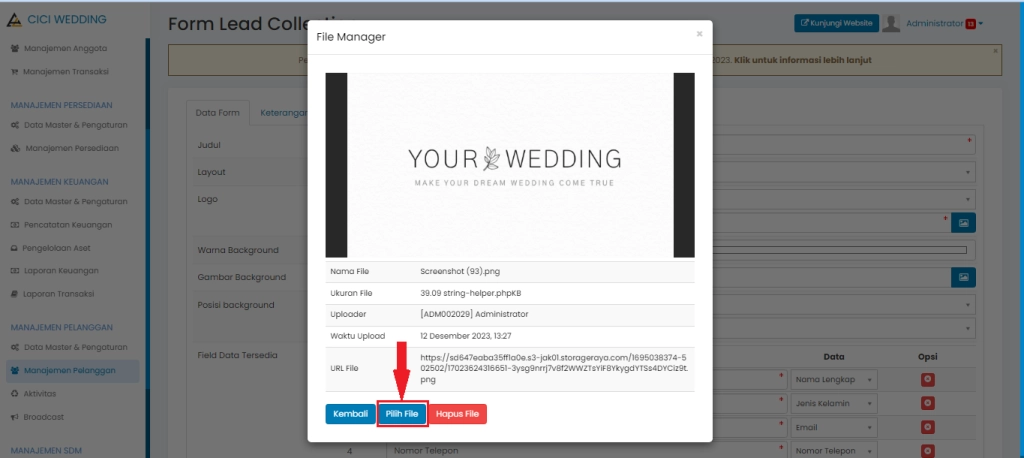The image size is (1024, 458).
Task: Open image picker icon for Gambar Background
Action: (963, 277)
